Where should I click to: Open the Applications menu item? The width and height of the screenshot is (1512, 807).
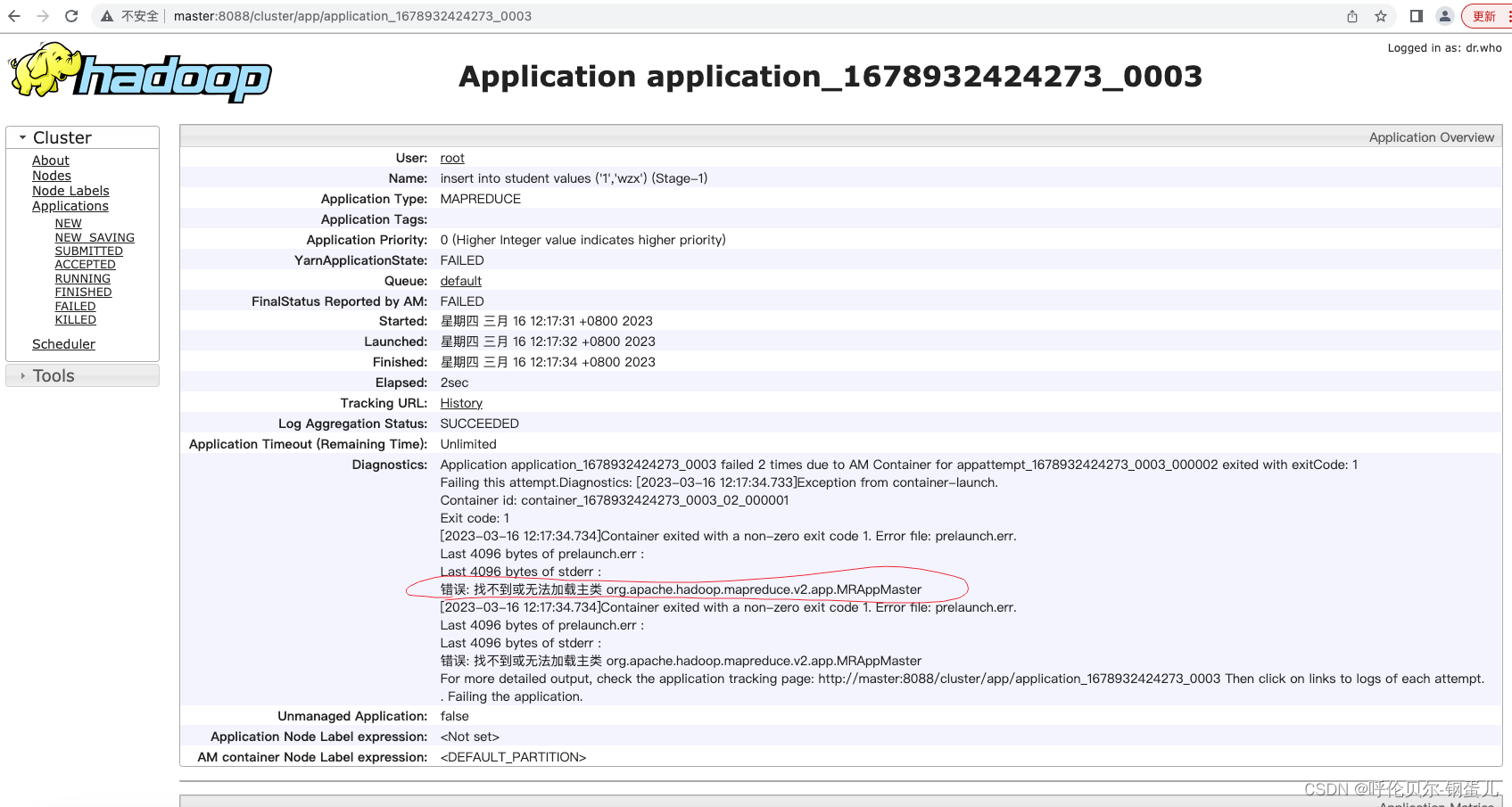click(x=70, y=205)
